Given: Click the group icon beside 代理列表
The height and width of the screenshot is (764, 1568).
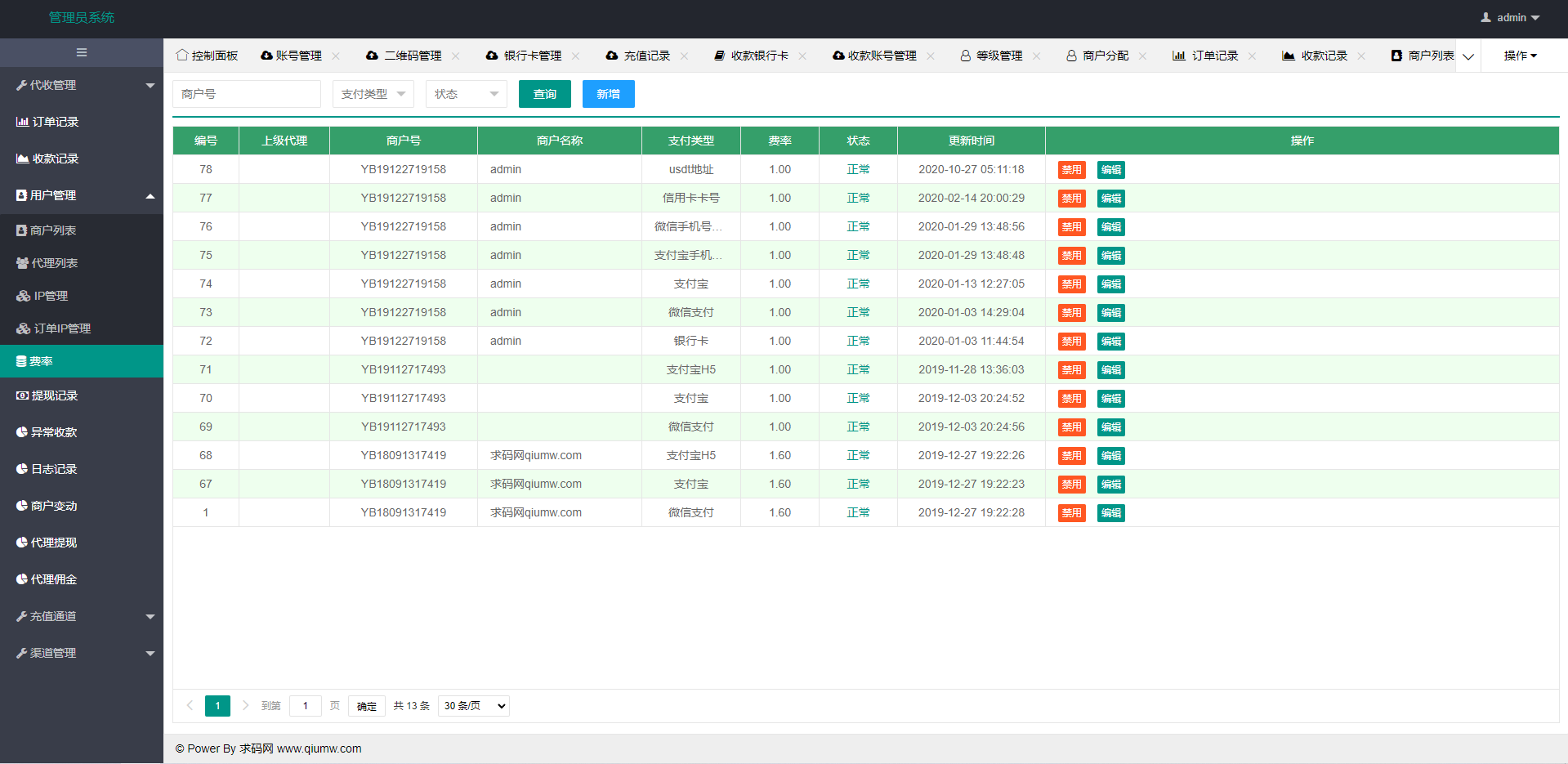Looking at the screenshot, I should (x=22, y=263).
